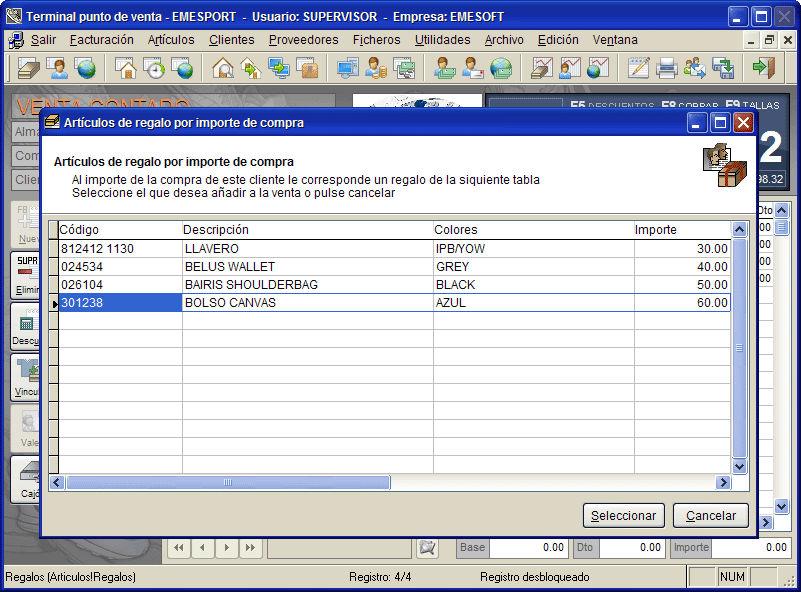Viewport: 801px width, 592px height.
Task: Click the house icon in the toolbar
Action: click(x=126, y=68)
